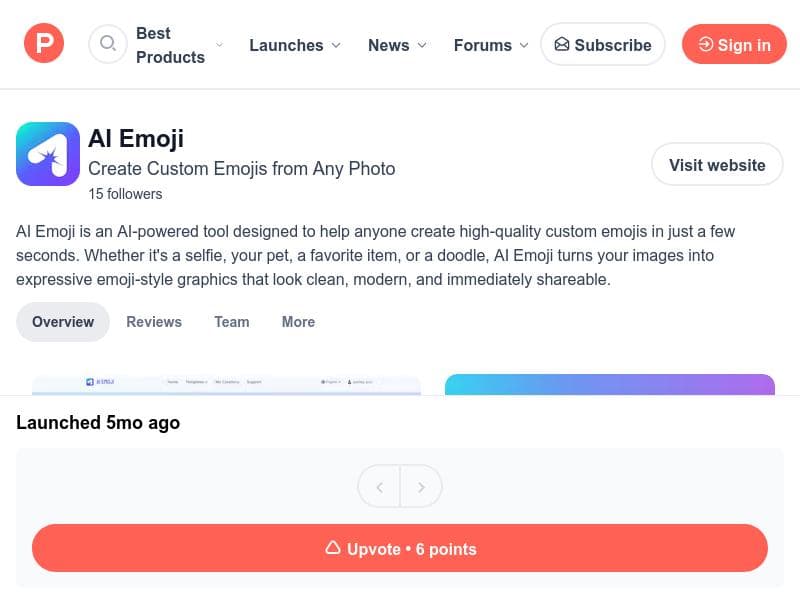Click the 15 followers link
The height and width of the screenshot is (600, 800).
(124, 194)
